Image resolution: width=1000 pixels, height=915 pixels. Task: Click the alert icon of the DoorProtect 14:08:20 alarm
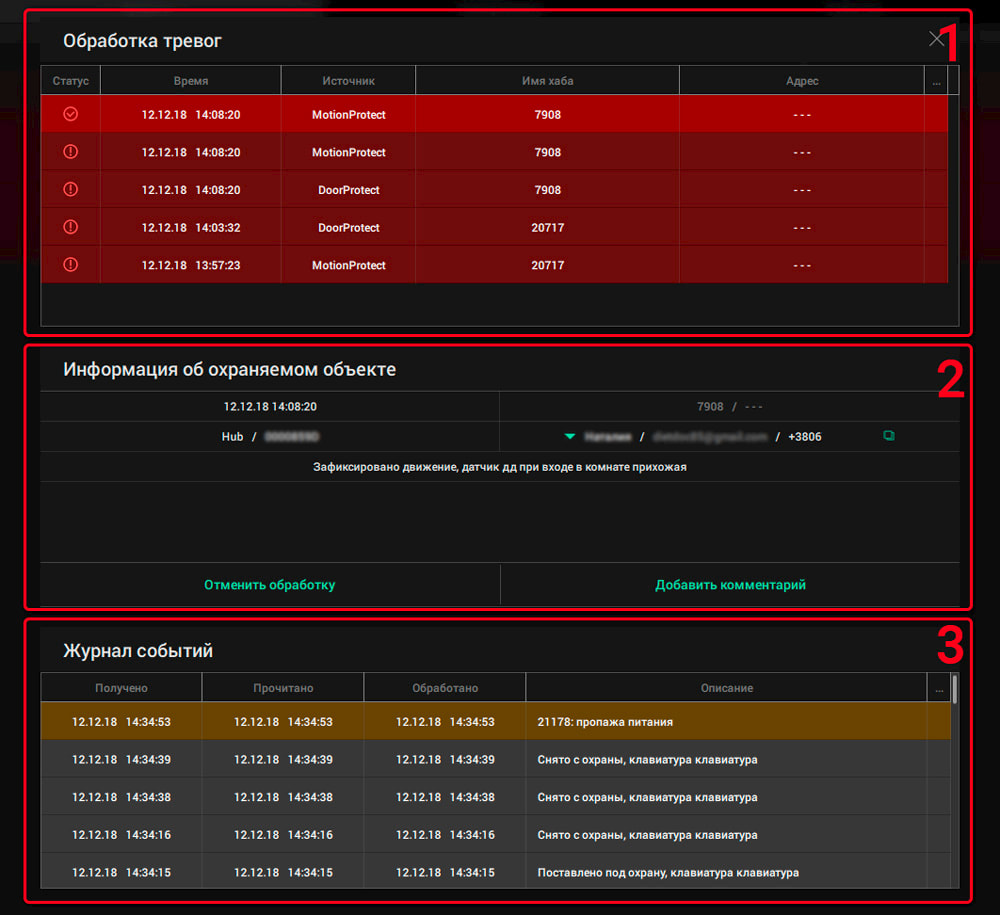70,189
